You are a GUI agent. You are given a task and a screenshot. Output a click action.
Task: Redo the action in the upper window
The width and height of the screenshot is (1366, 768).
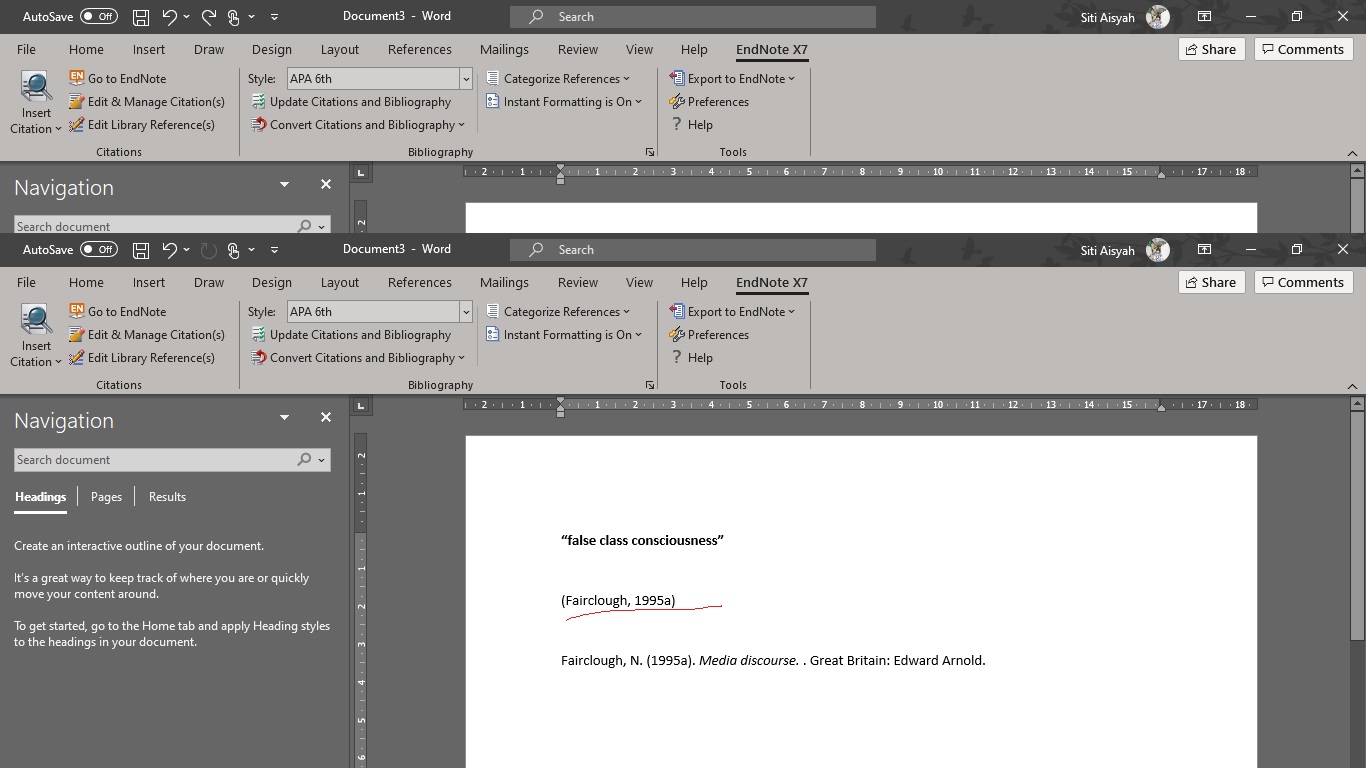pos(208,17)
